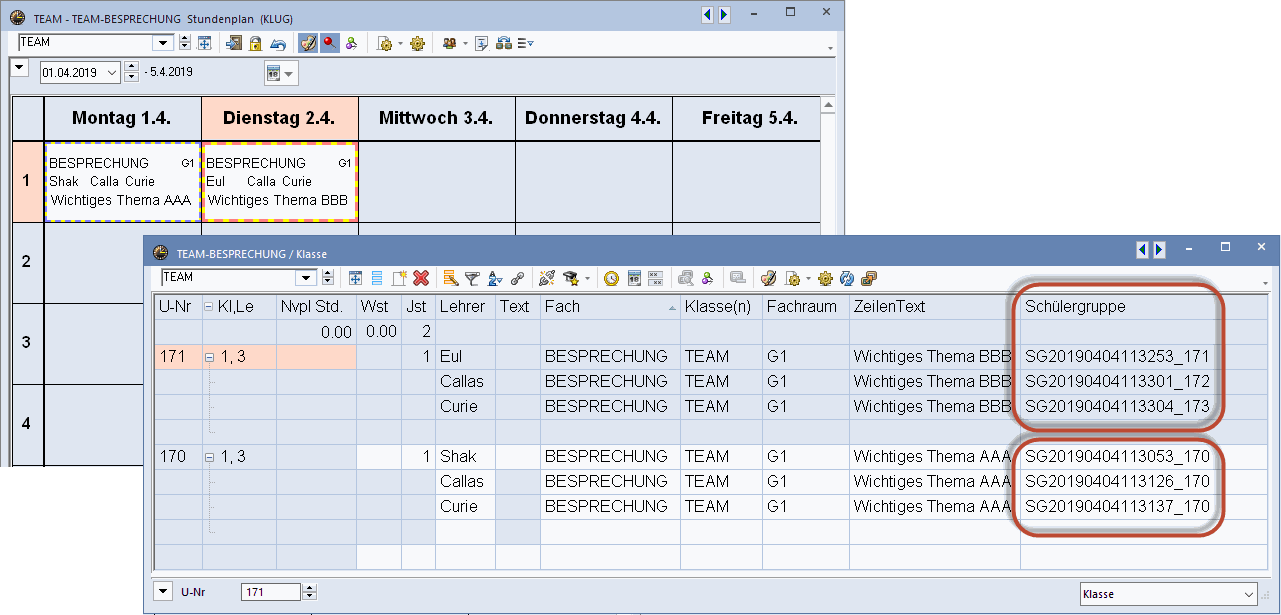Expand the black triangle button left of the date
Screen dimensions: 1281x615
(x=19, y=68)
